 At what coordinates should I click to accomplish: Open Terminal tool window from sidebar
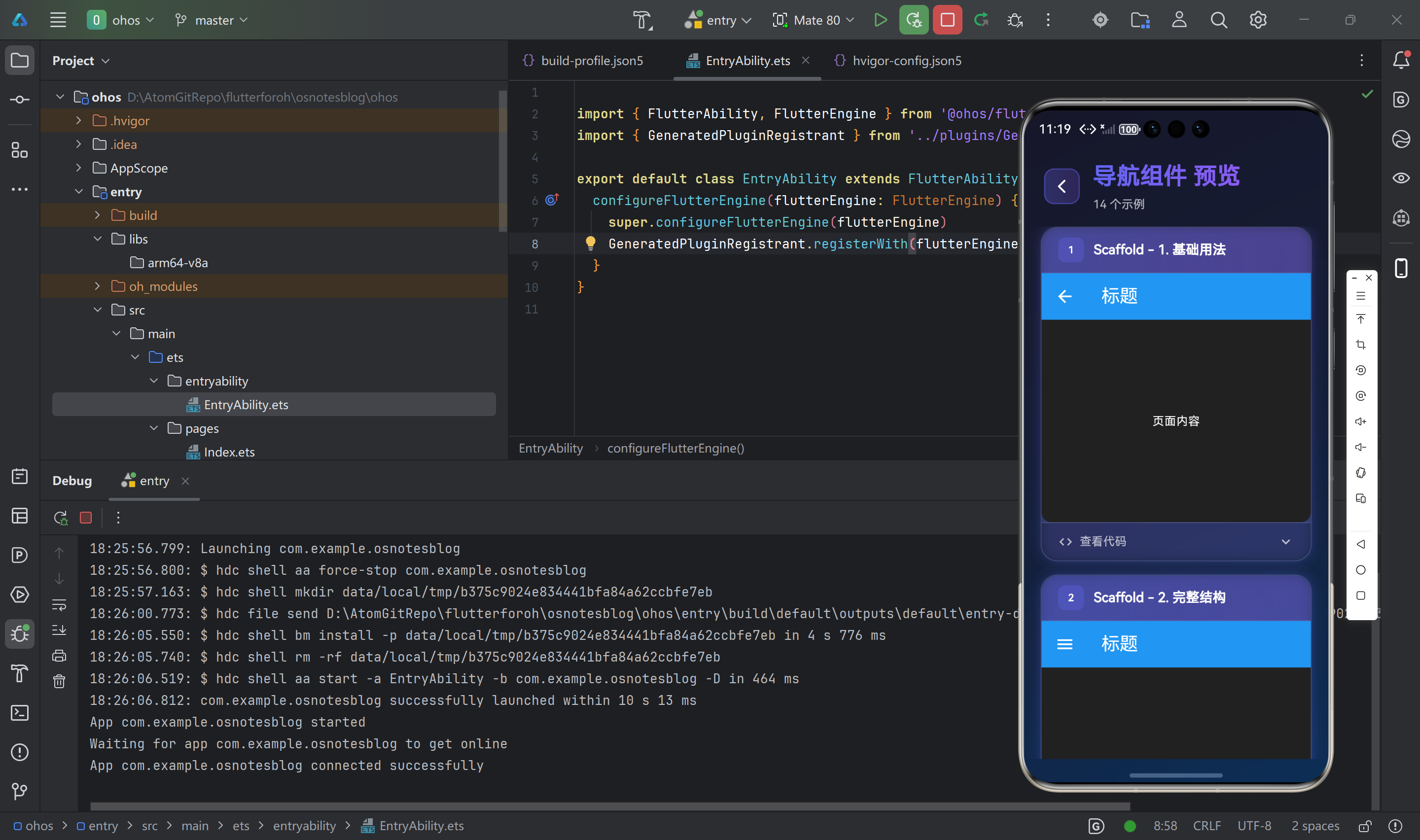pyautogui.click(x=20, y=713)
